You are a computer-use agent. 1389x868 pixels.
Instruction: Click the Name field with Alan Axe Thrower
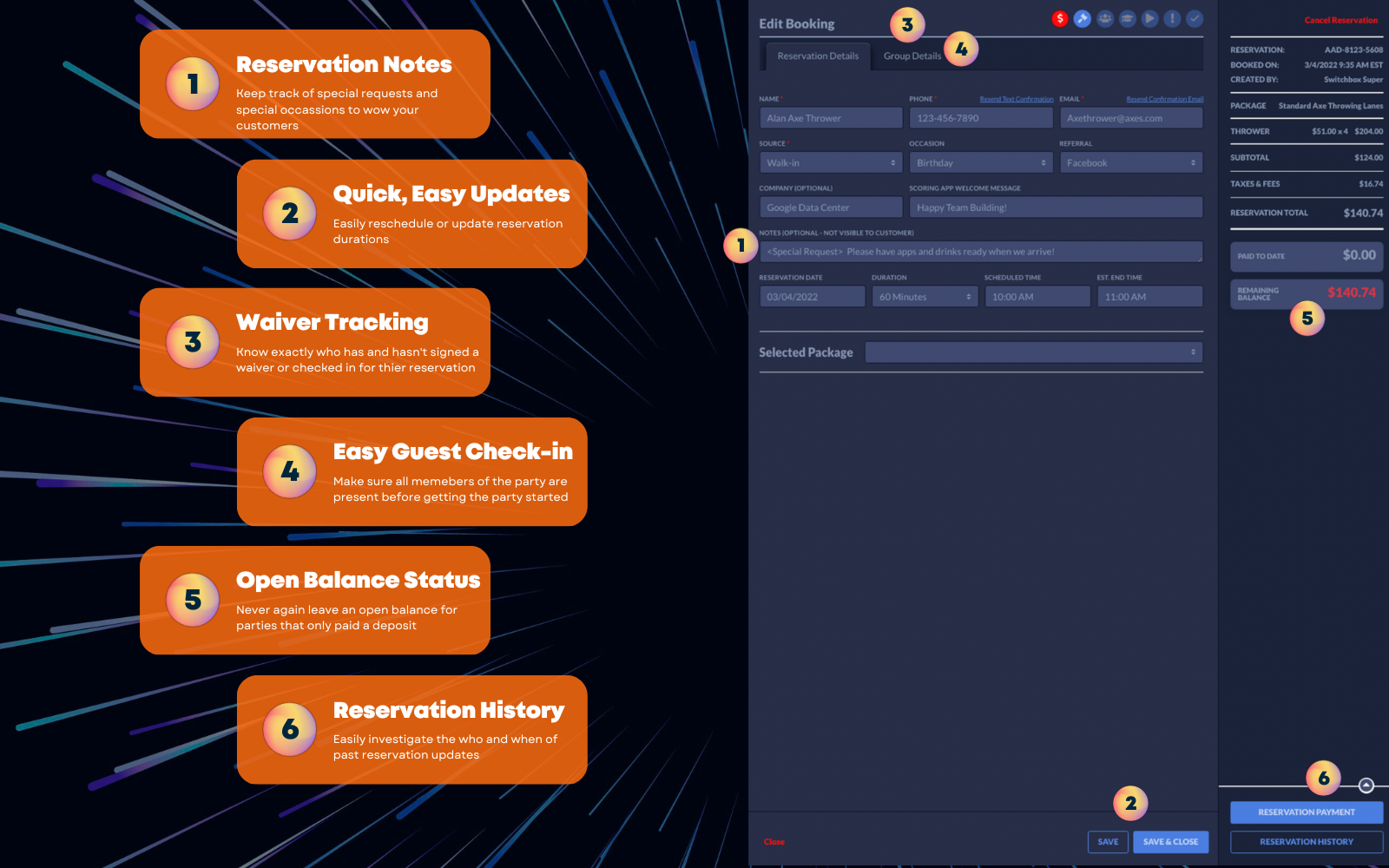(x=832, y=118)
